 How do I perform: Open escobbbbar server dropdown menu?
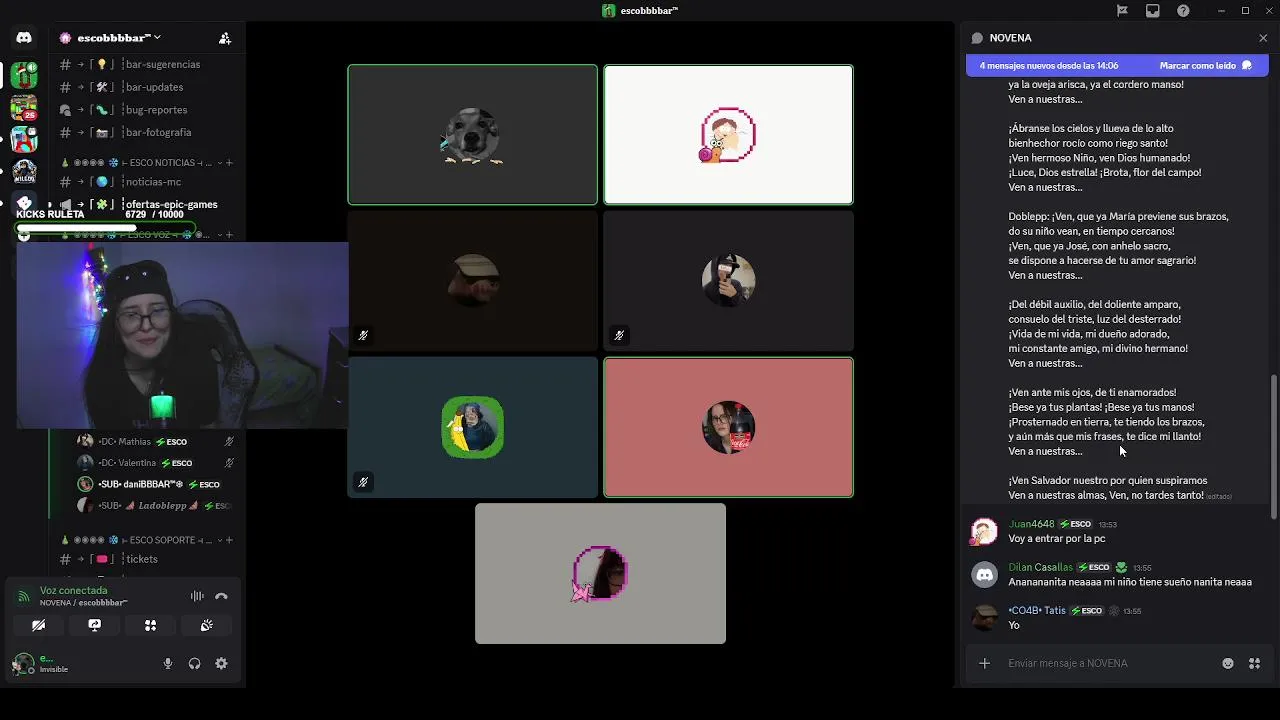click(118, 38)
